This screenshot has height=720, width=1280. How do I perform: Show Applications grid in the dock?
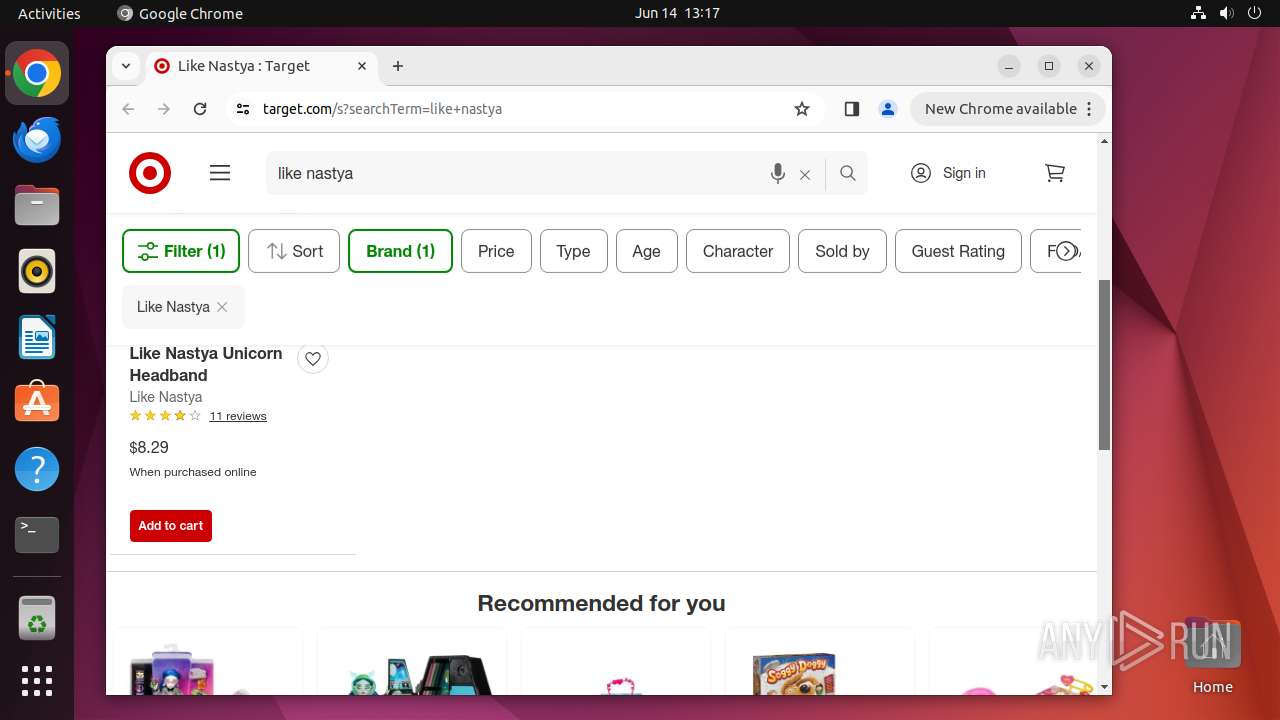(x=37, y=681)
